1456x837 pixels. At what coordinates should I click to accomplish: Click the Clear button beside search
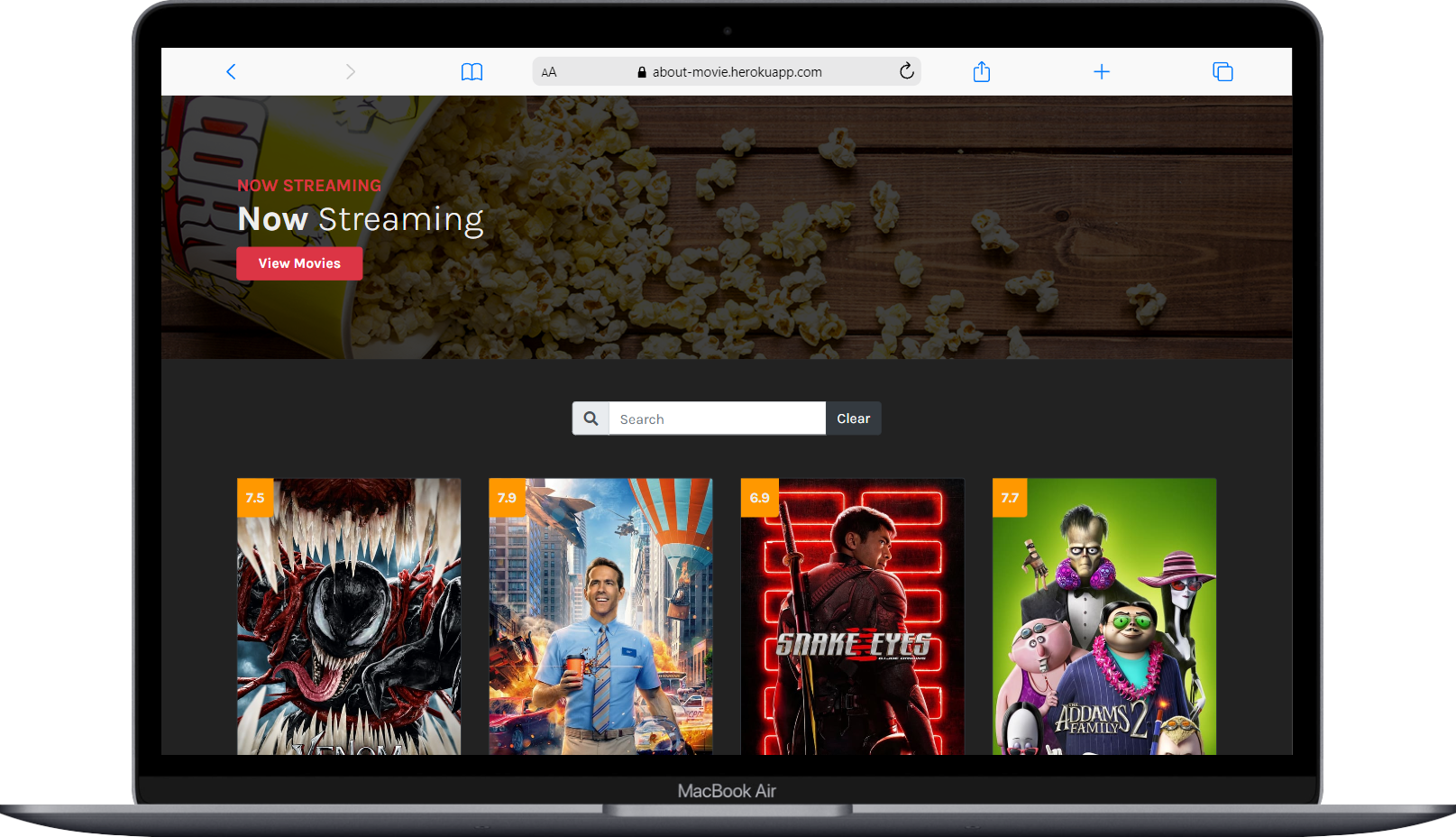click(852, 418)
